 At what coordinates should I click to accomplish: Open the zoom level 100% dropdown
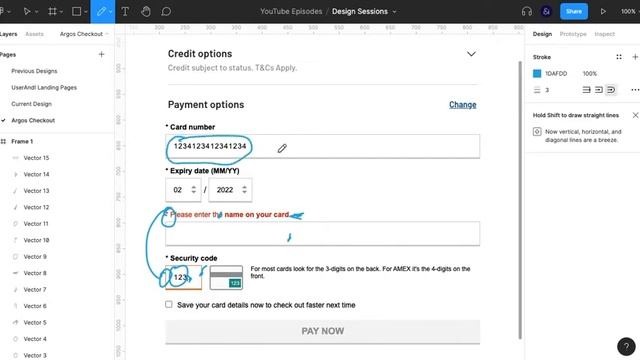click(x=629, y=11)
